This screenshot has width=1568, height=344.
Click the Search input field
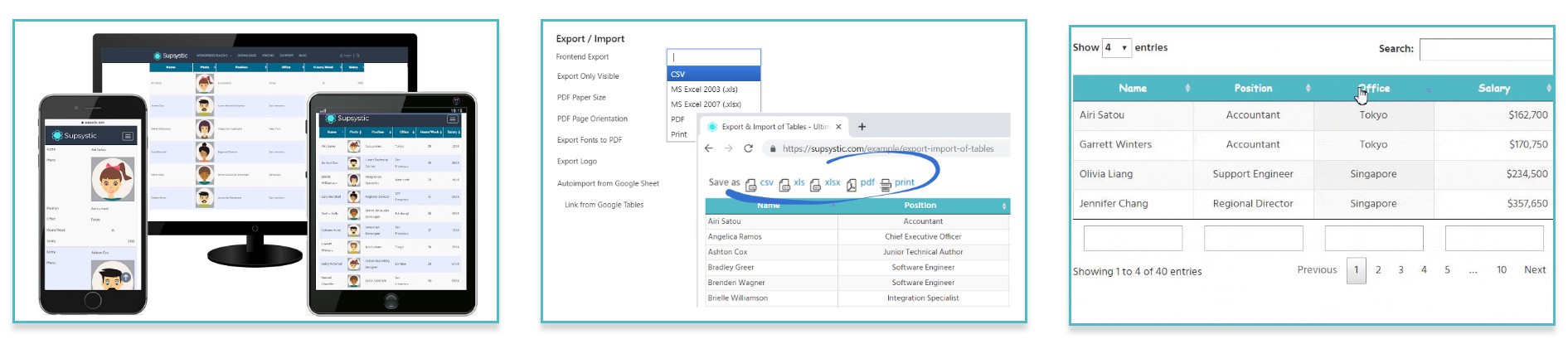click(x=1486, y=50)
